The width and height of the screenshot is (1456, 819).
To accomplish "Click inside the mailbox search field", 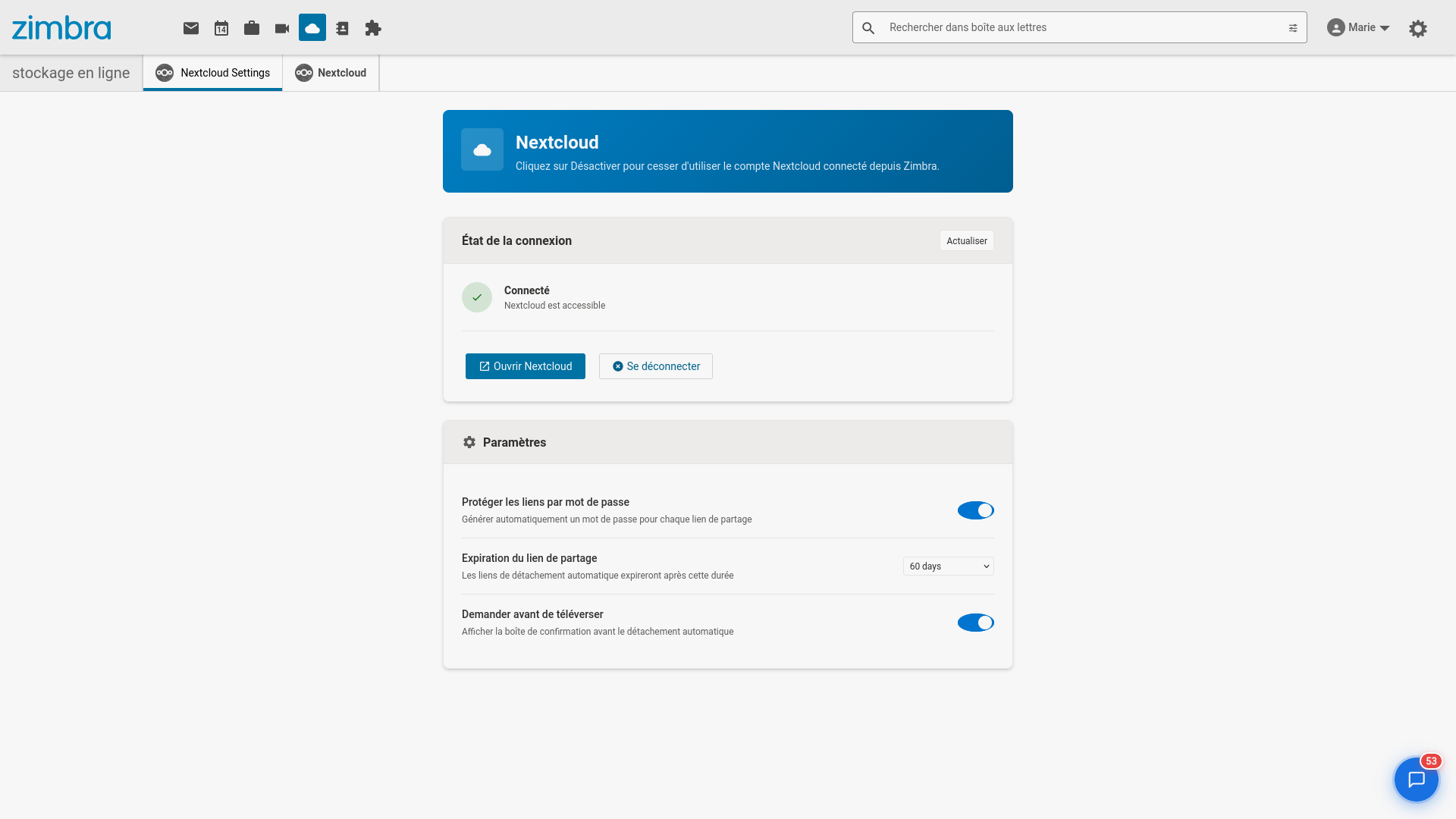I will (1062, 27).
